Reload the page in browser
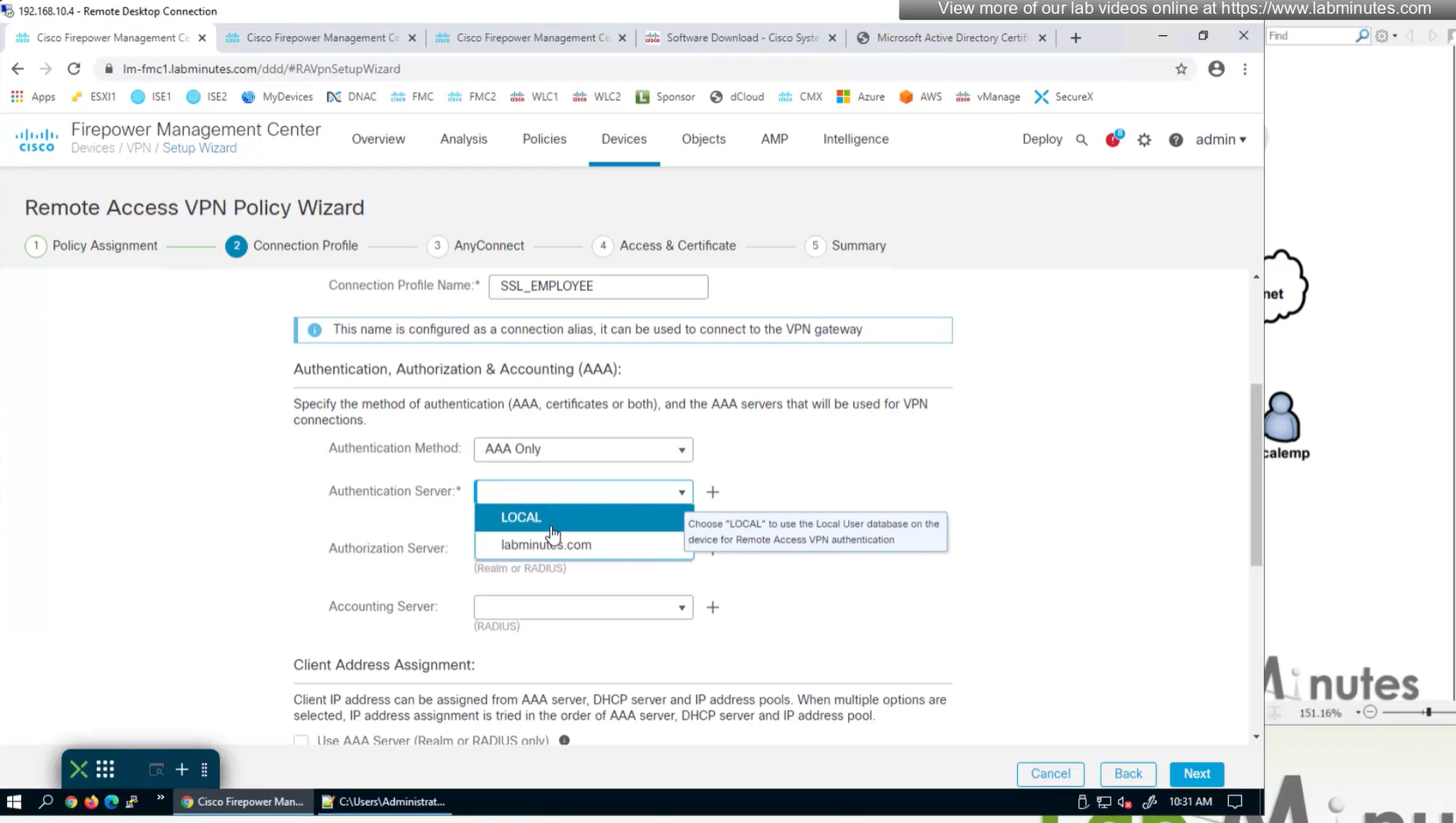This screenshot has height=823, width=1456. [74, 69]
